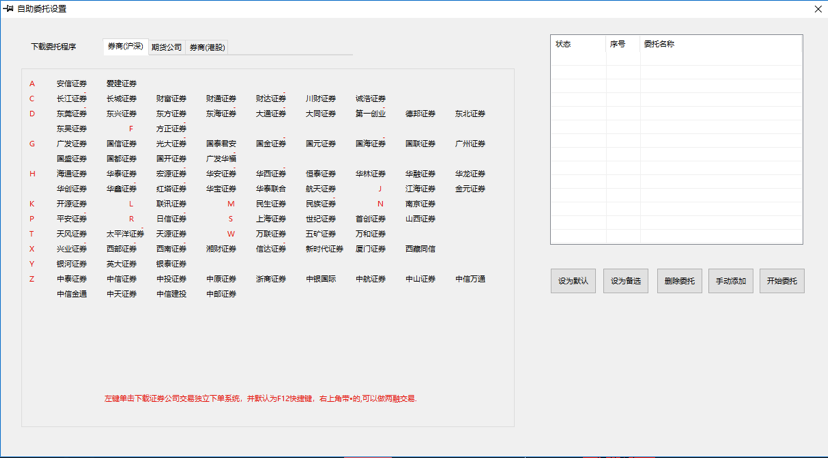Choose 德邦证券 broker
828x458 pixels.
point(420,114)
